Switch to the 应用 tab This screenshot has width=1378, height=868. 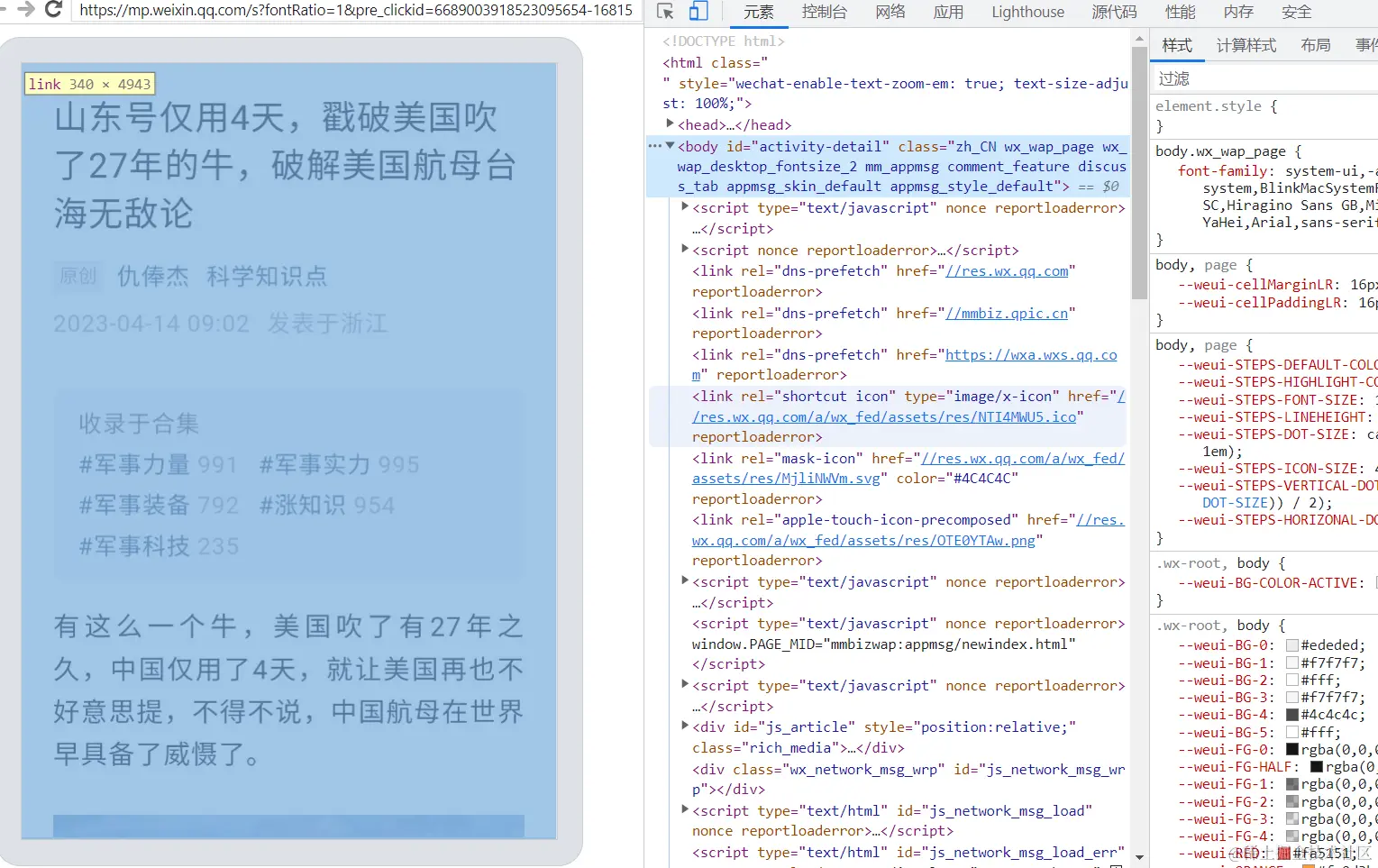(x=948, y=12)
